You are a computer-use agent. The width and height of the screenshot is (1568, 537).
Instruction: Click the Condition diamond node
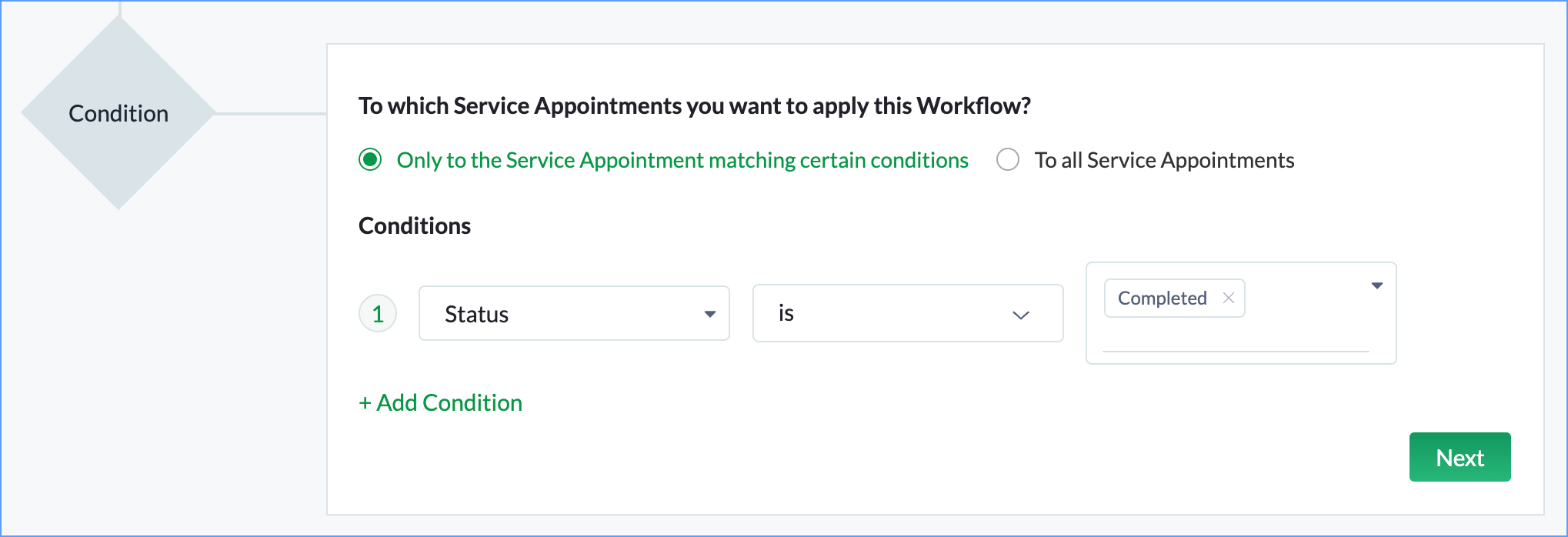[118, 113]
